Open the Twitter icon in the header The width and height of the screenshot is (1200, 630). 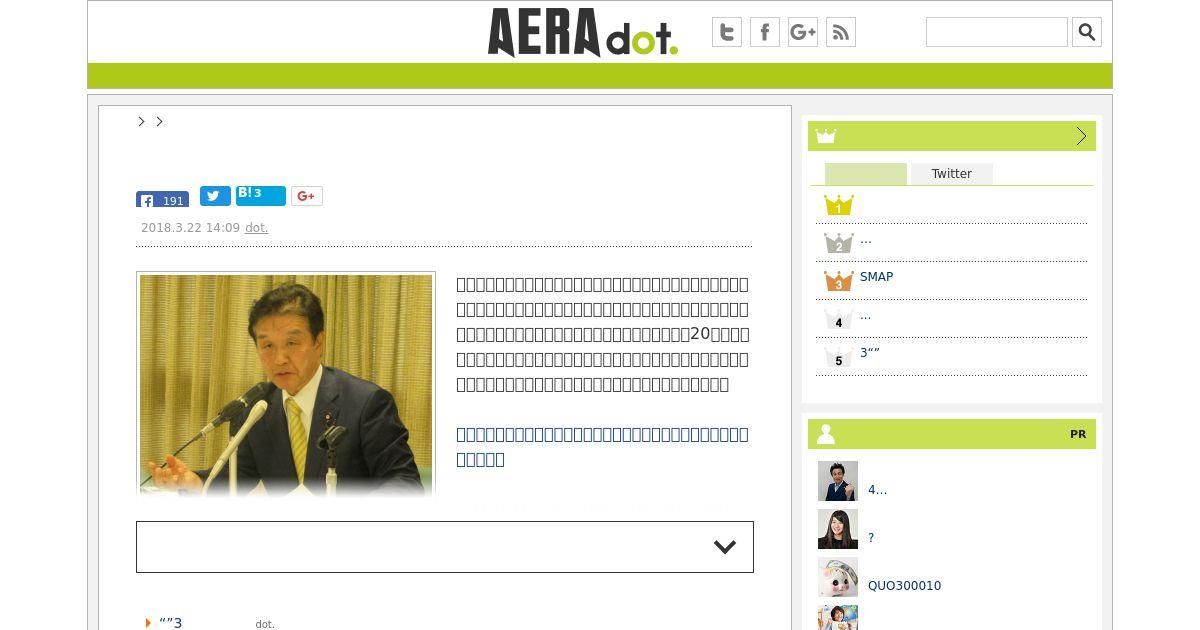pos(727,32)
